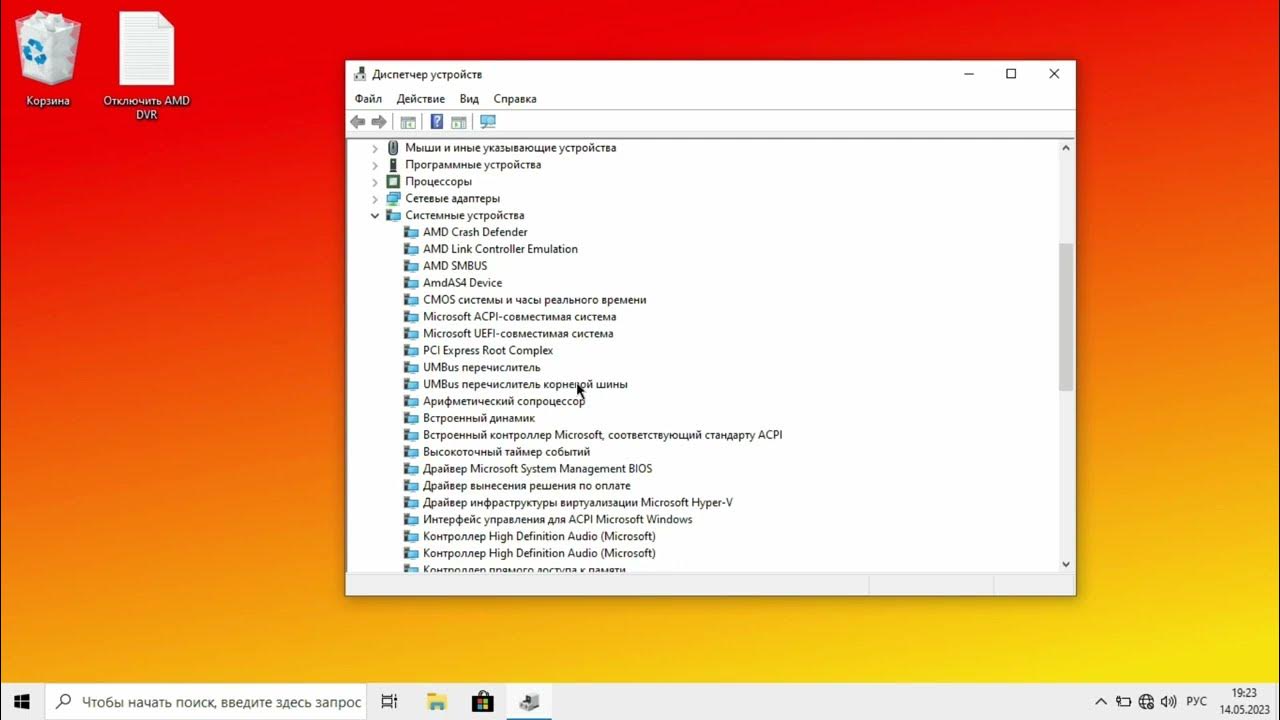
Task: Open Microsoft Store from the taskbar
Action: [x=483, y=702]
